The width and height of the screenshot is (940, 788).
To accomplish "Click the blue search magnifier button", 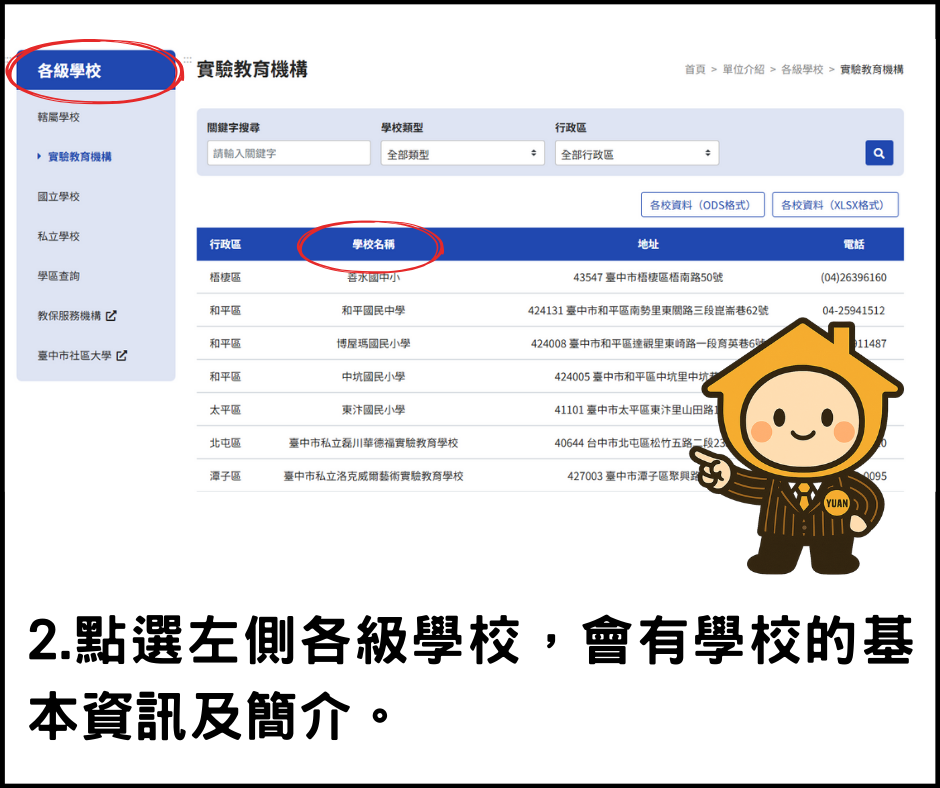I will click(x=879, y=153).
